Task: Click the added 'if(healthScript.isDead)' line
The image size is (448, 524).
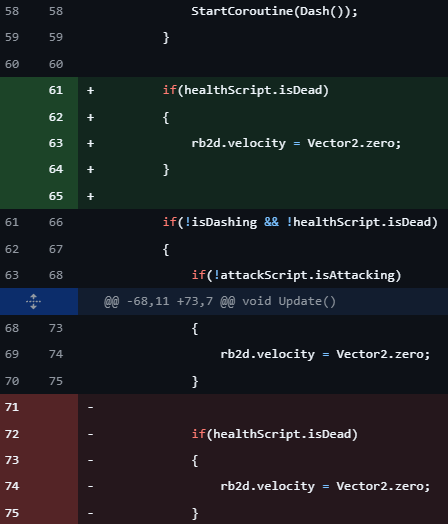Action: click(x=246, y=90)
